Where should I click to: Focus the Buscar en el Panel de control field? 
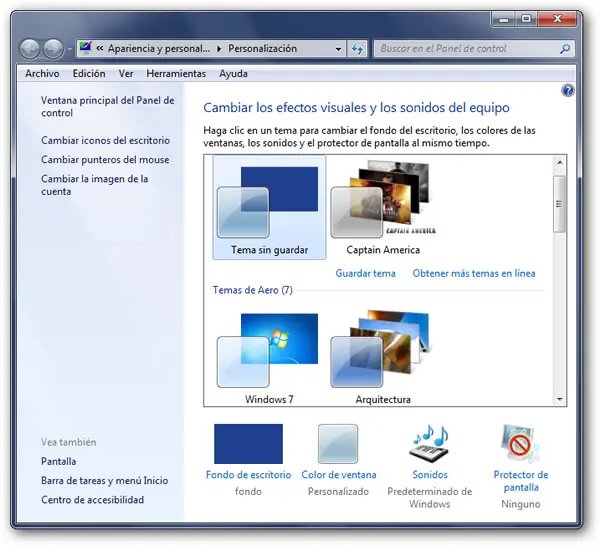point(474,49)
